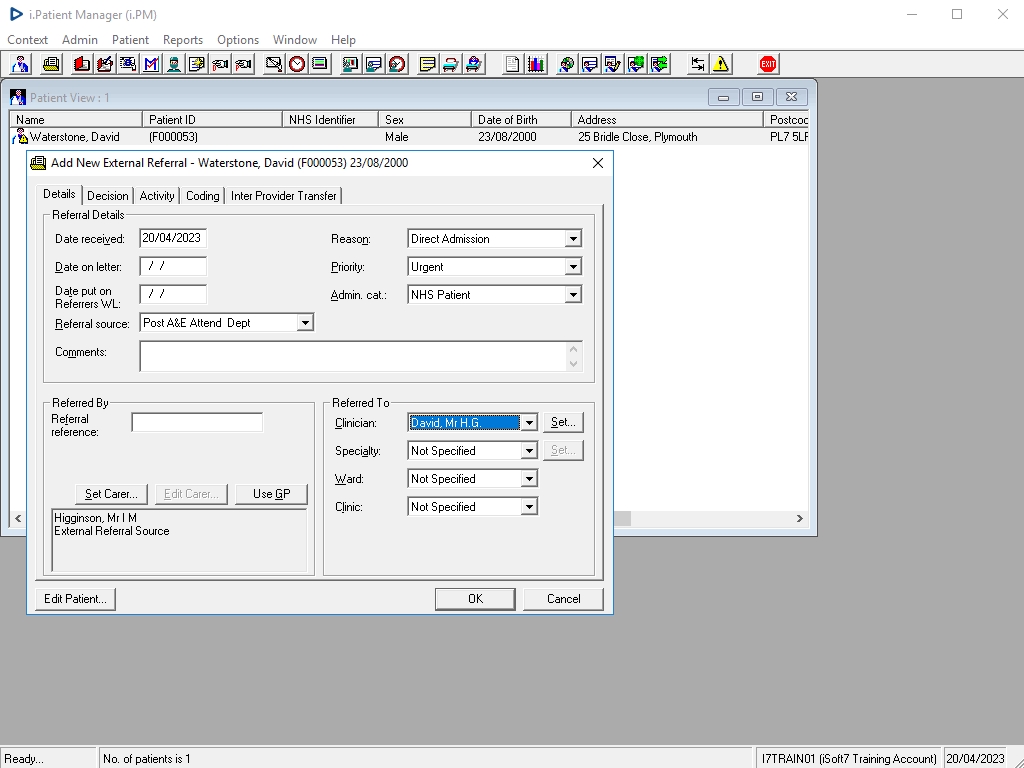Click the person with CD disc icon
The image size is (1024, 768).
[x=566, y=64]
